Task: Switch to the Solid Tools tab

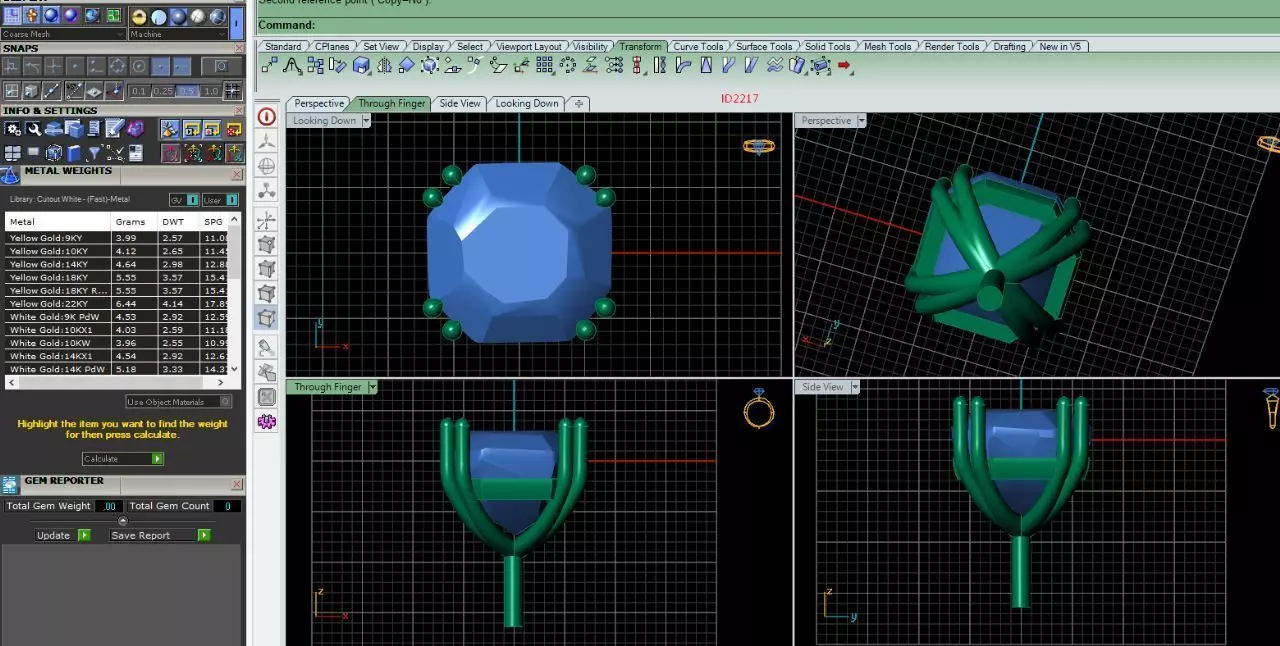Action: 827,47
